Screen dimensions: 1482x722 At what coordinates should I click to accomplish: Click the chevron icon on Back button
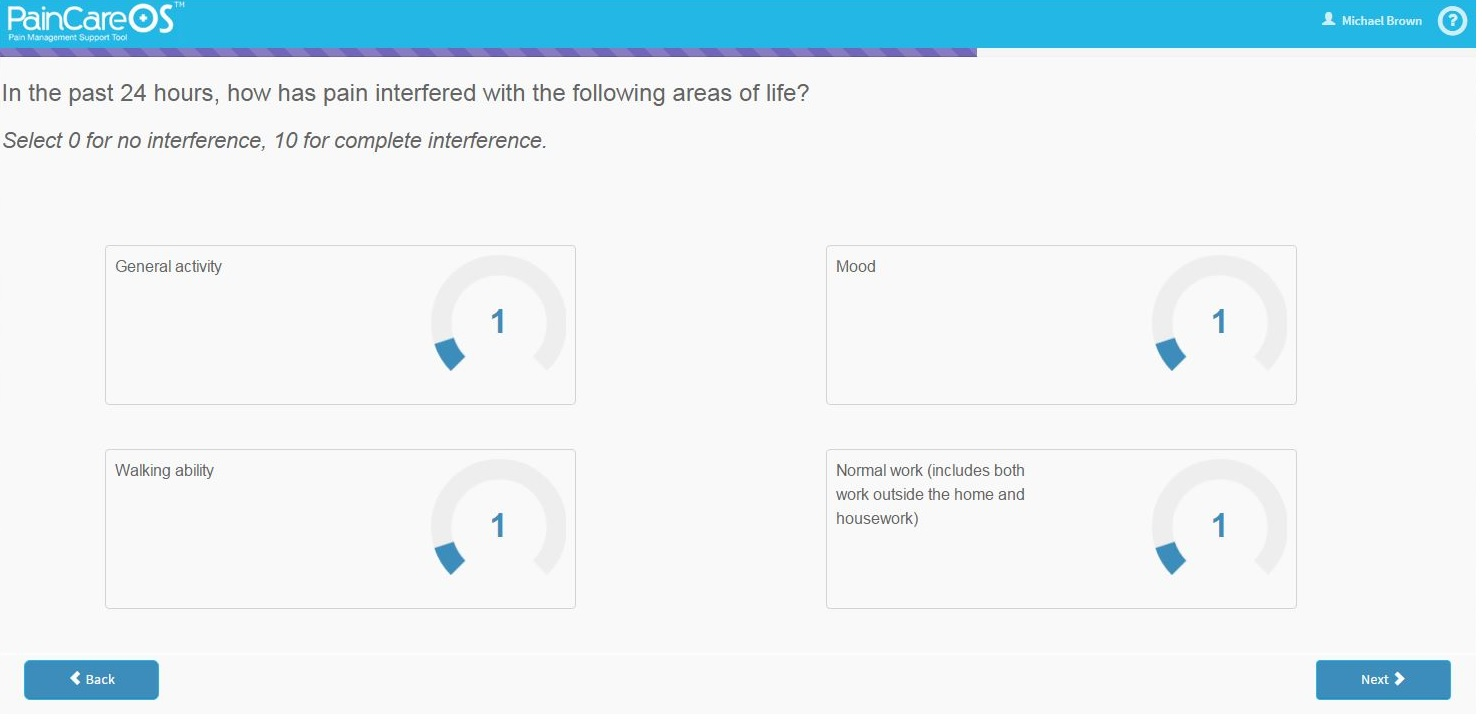[x=76, y=681]
